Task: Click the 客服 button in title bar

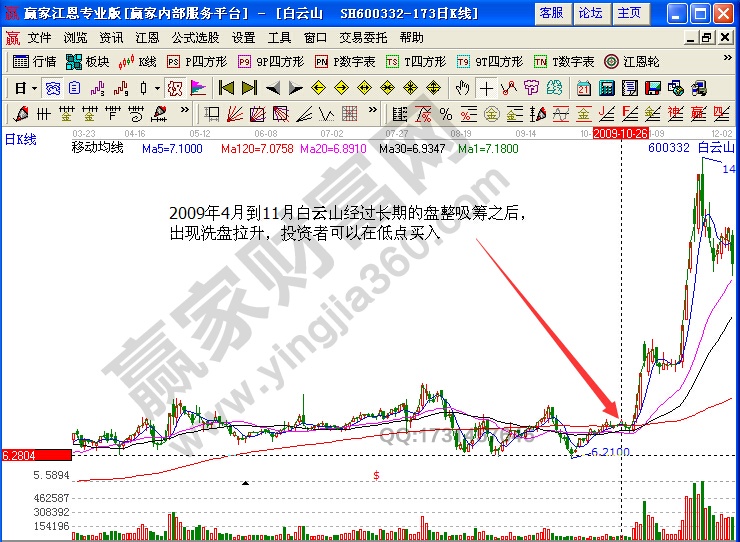Action: 551,13
